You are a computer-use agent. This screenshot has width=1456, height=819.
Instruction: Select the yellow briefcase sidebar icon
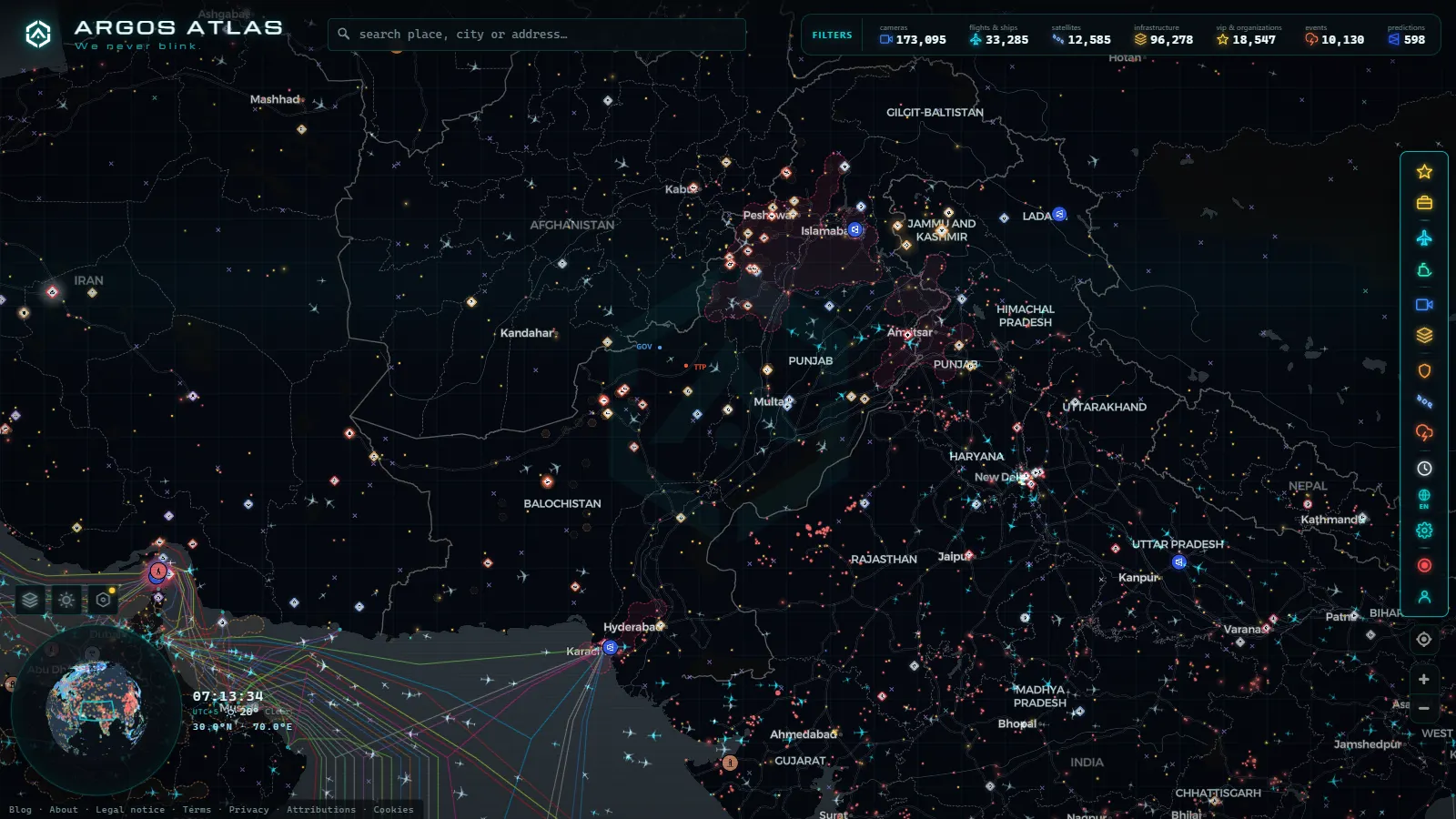click(x=1424, y=203)
